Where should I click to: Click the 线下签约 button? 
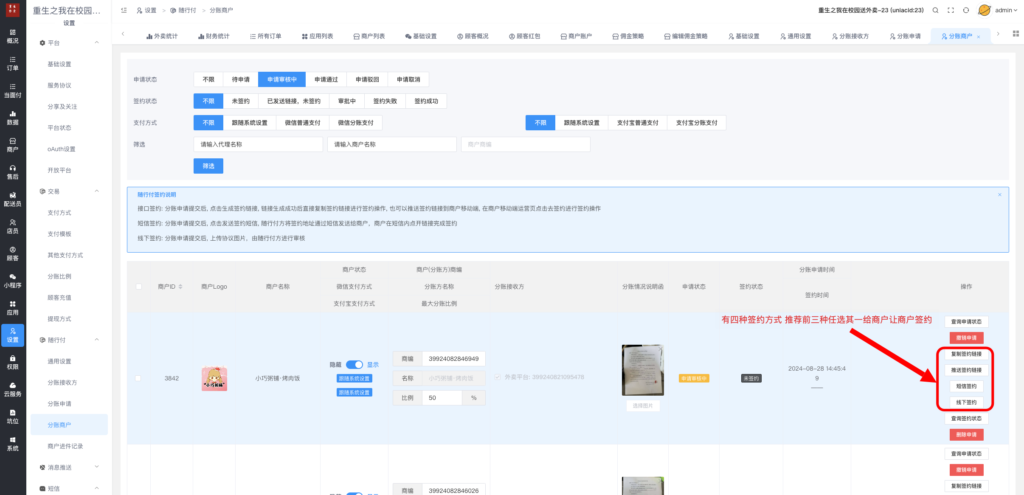966,402
